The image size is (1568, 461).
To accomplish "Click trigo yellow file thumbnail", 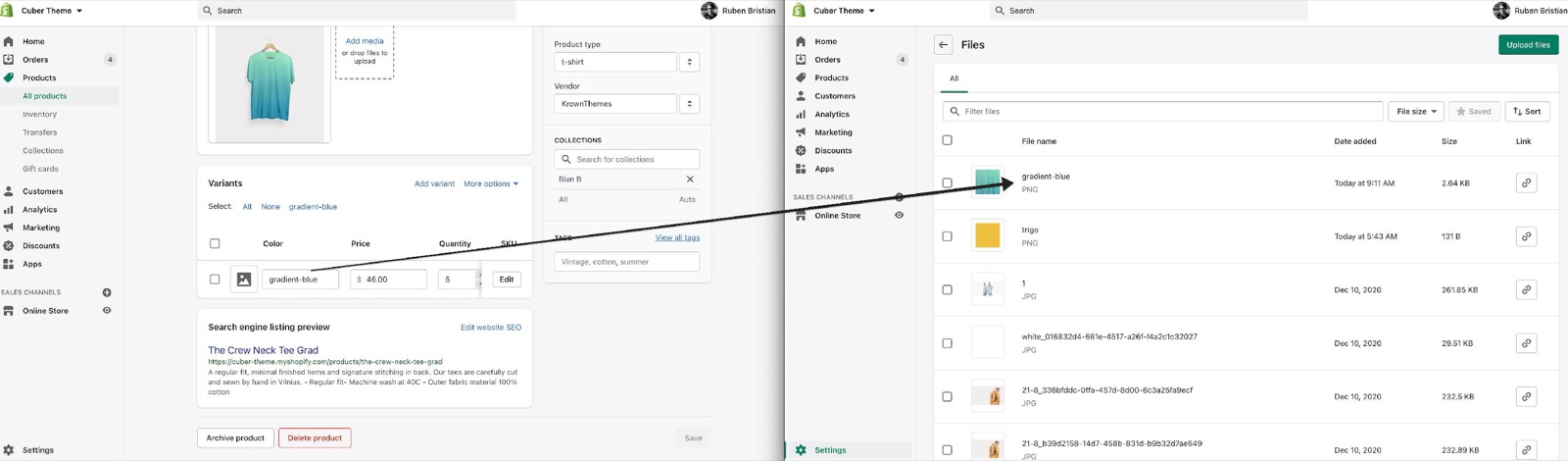I will 988,235.
